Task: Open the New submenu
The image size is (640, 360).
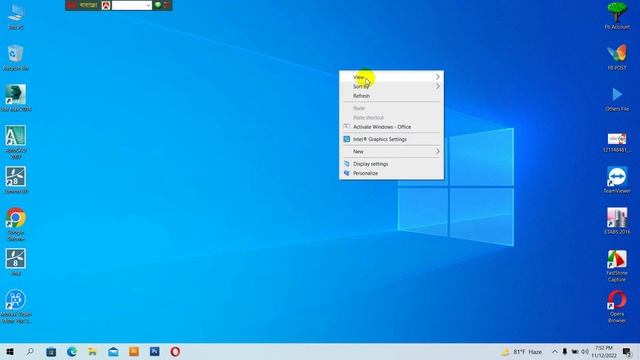Action: (x=391, y=151)
